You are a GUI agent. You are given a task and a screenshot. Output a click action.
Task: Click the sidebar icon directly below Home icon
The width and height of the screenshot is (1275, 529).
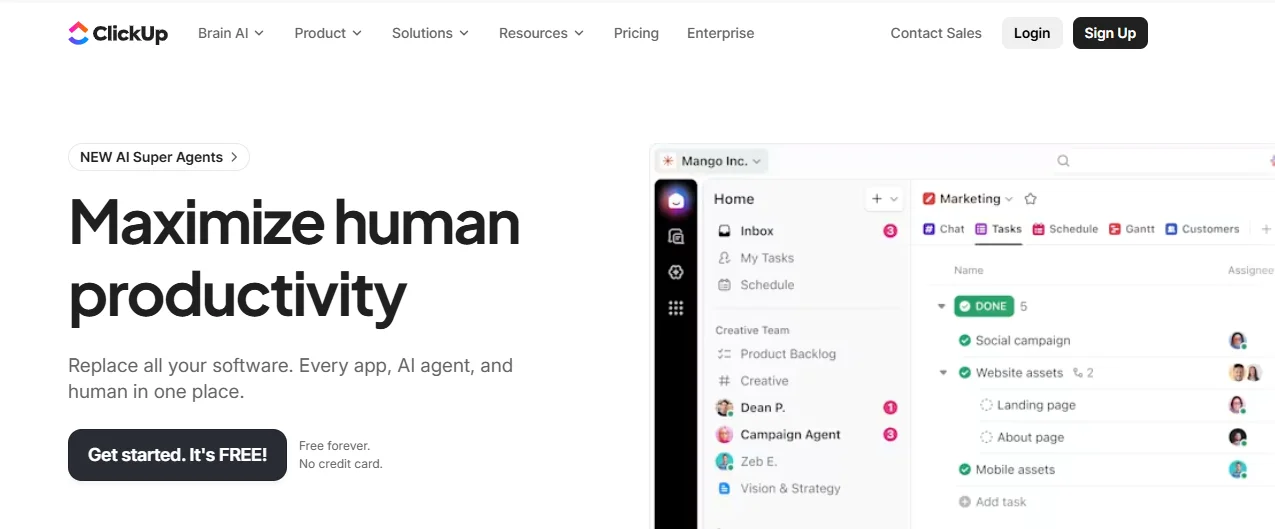(676, 237)
